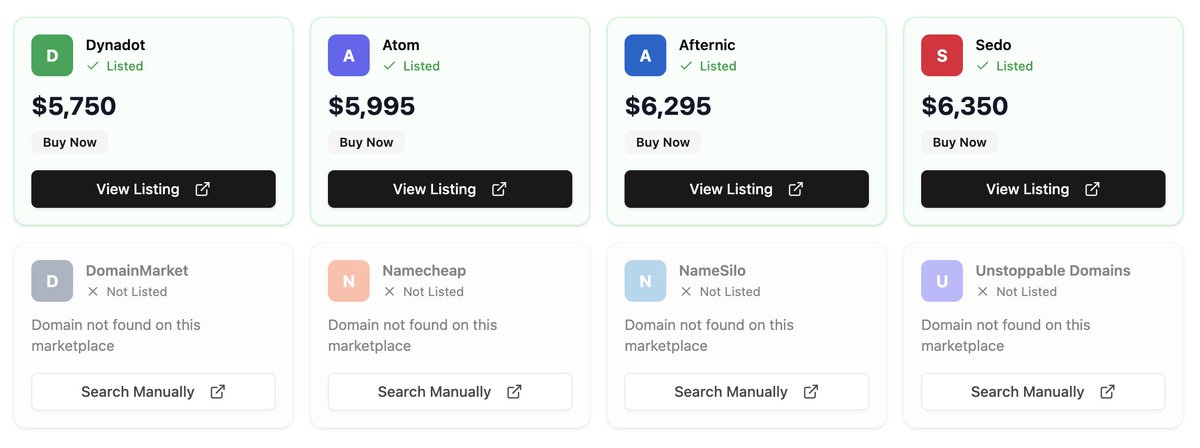Click the light blue NameSilo N logo icon
The height and width of the screenshot is (448, 1200).
645,281
